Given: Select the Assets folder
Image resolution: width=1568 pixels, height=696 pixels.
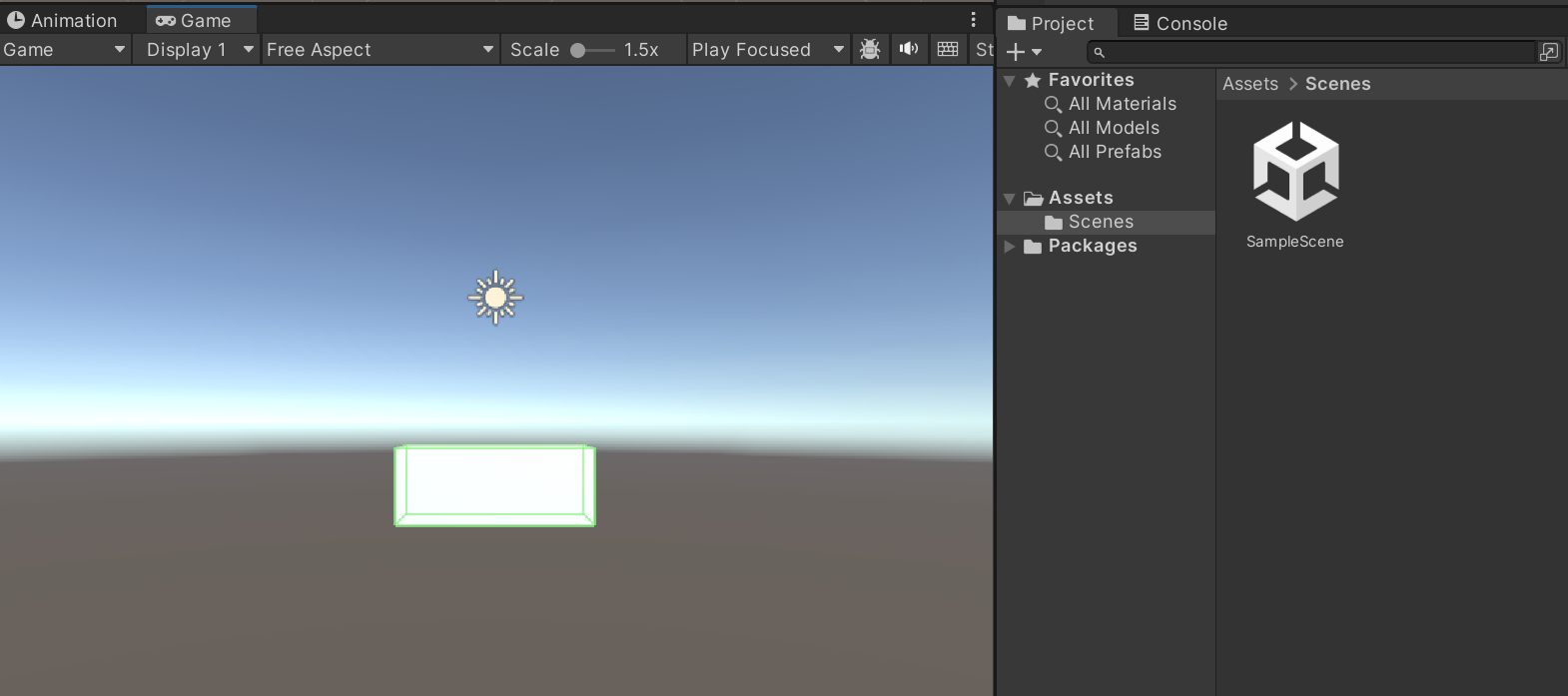Looking at the screenshot, I should [1081, 198].
